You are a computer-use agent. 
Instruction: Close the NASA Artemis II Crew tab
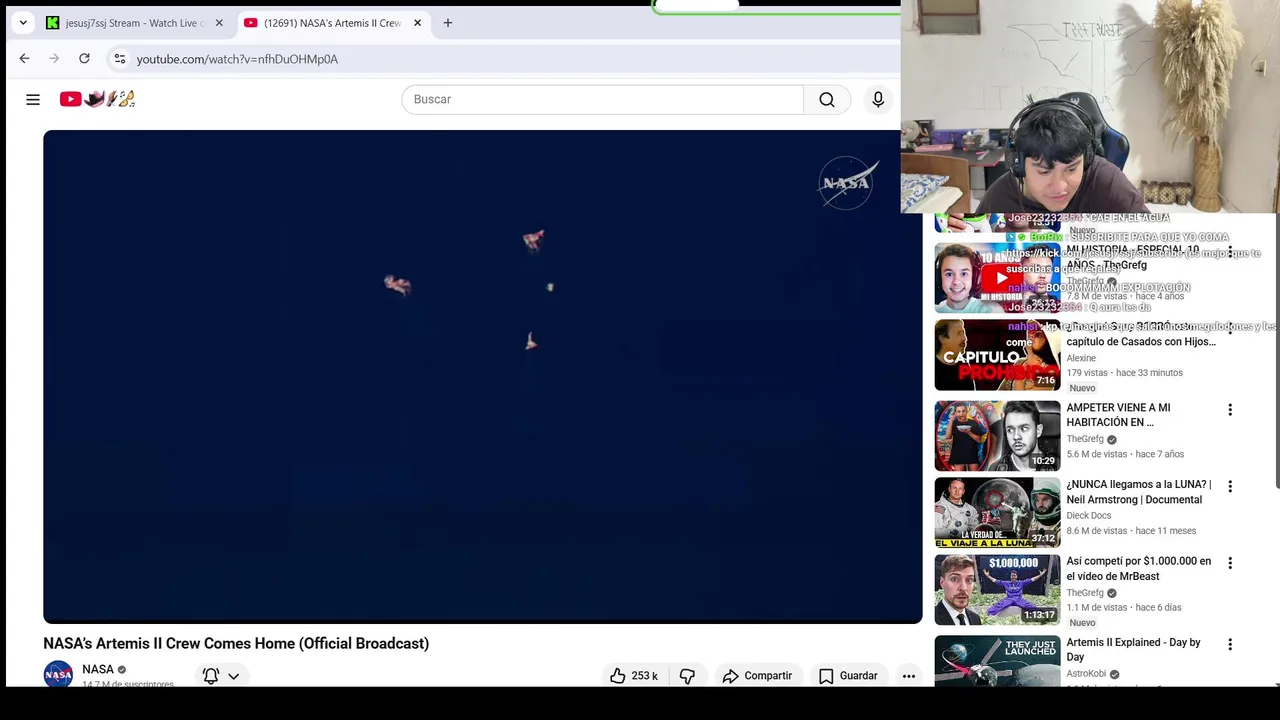click(417, 23)
